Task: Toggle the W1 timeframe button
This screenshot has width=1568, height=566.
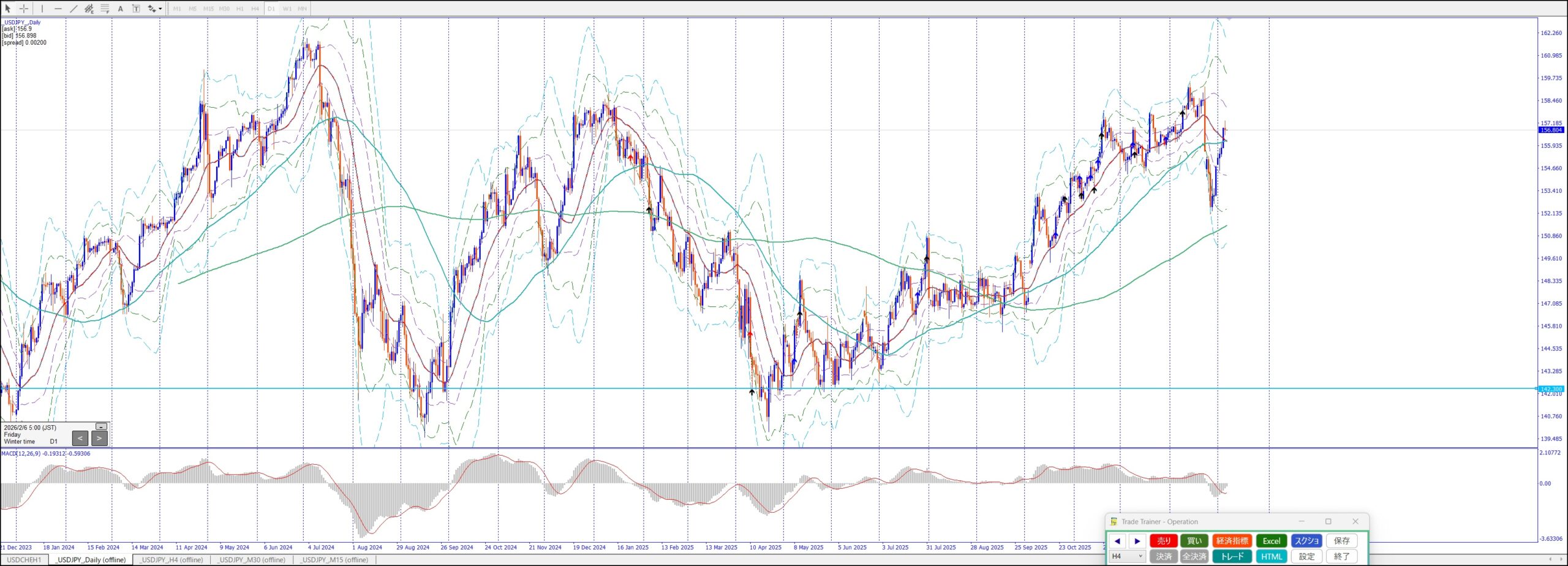Action: [x=287, y=9]
